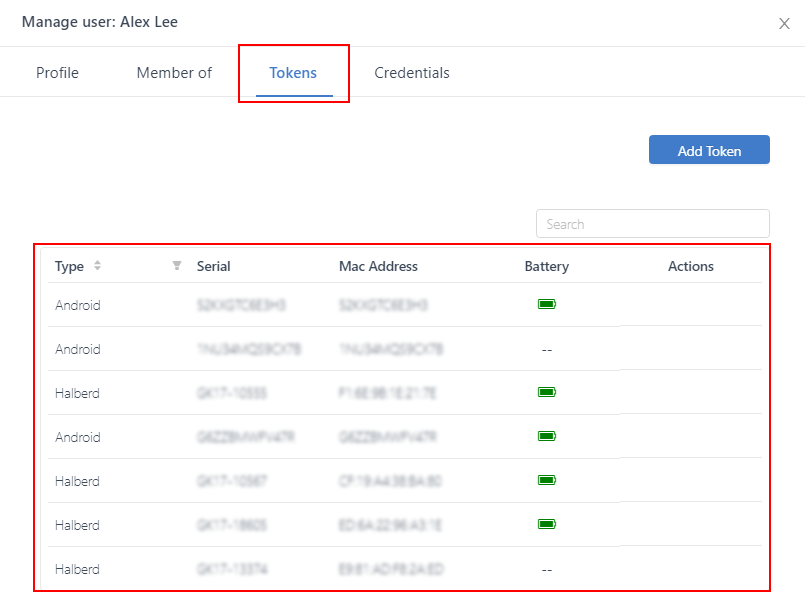Select the Tokens tab
This screenshot has height=593, width=805.
pyautogui.click(x=293, y=73)
